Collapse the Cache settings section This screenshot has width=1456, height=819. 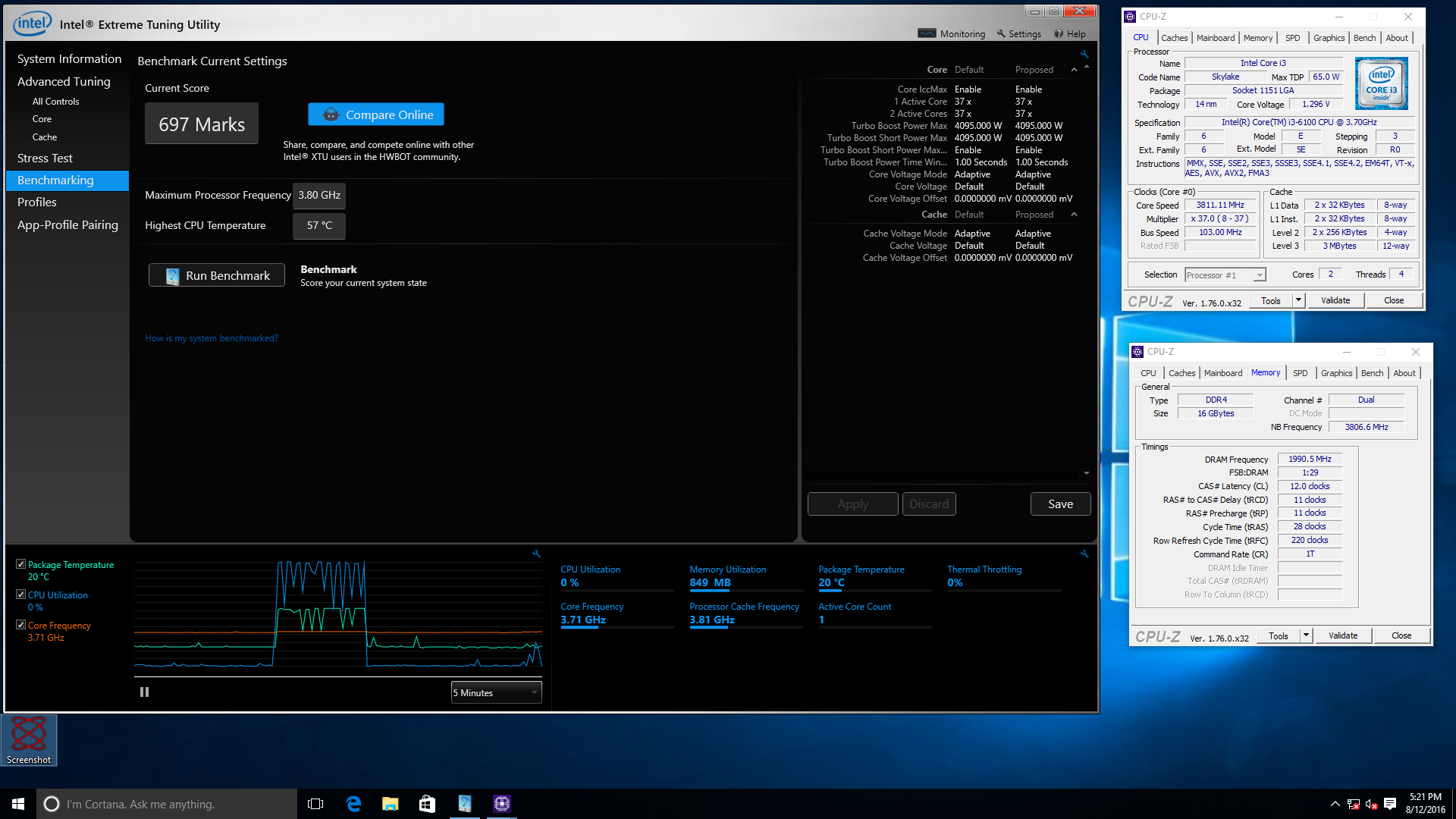[1074, 215]
